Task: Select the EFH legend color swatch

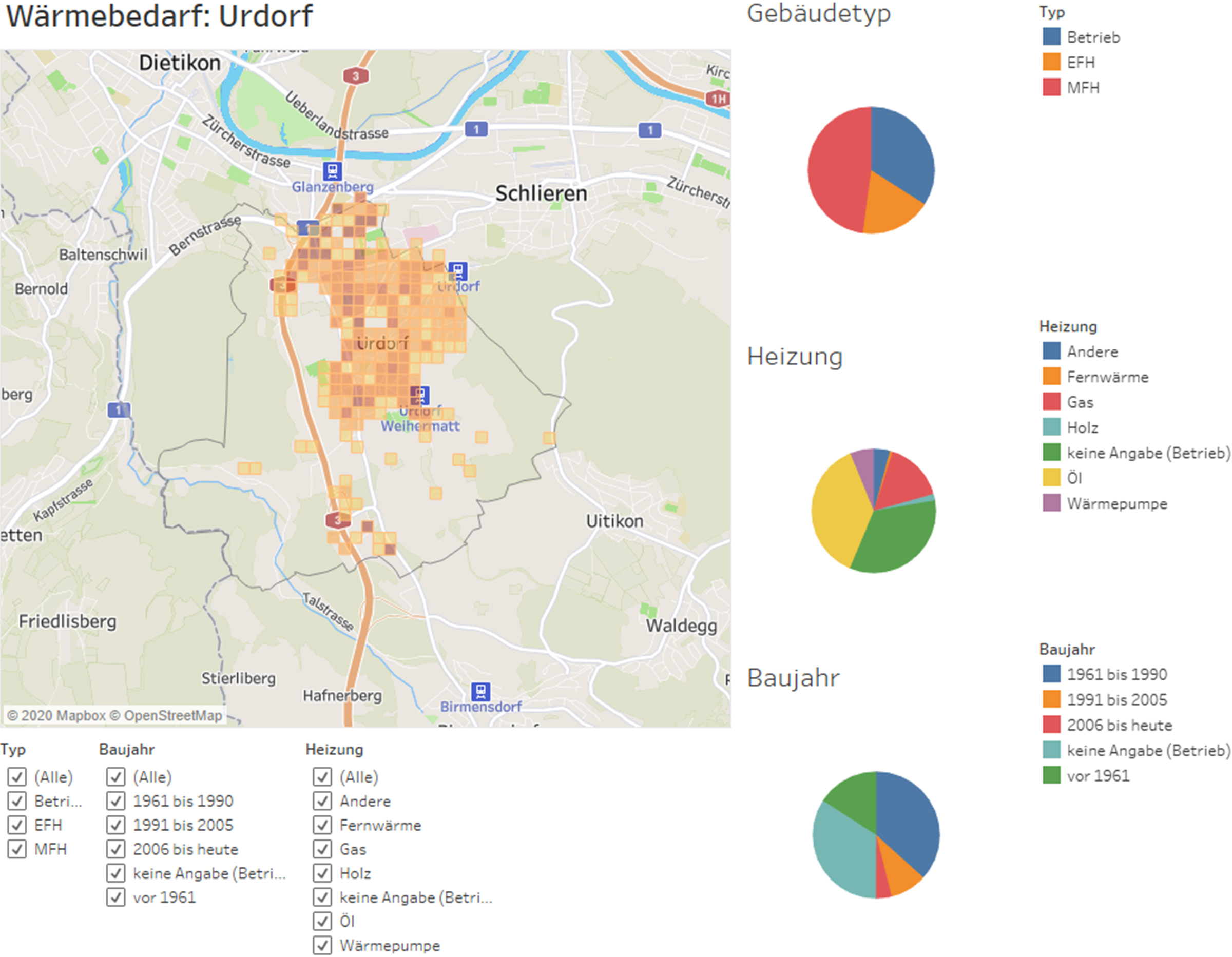Action: [1051, 62]
